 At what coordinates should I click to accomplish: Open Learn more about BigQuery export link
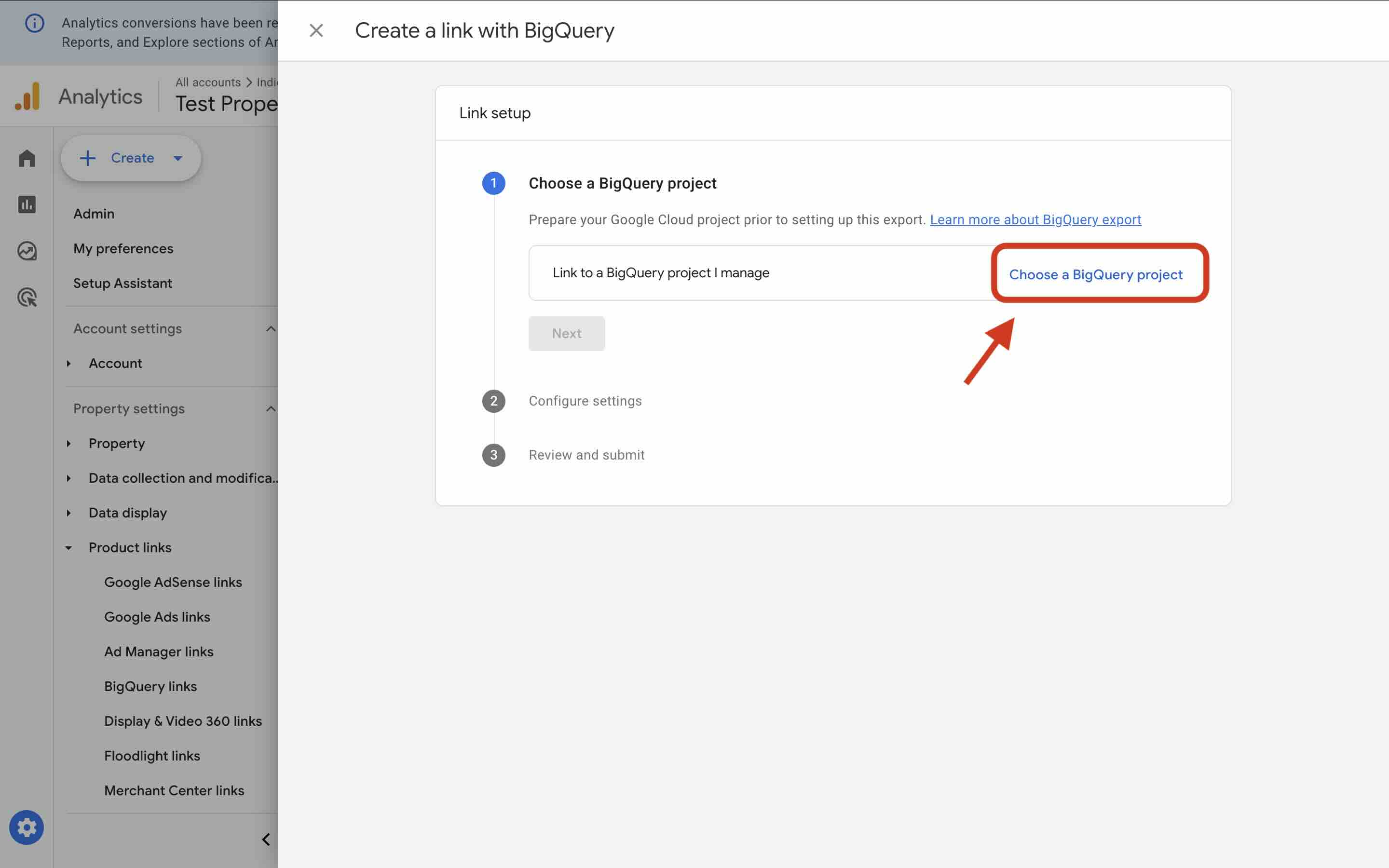[x=1035, y=220]
